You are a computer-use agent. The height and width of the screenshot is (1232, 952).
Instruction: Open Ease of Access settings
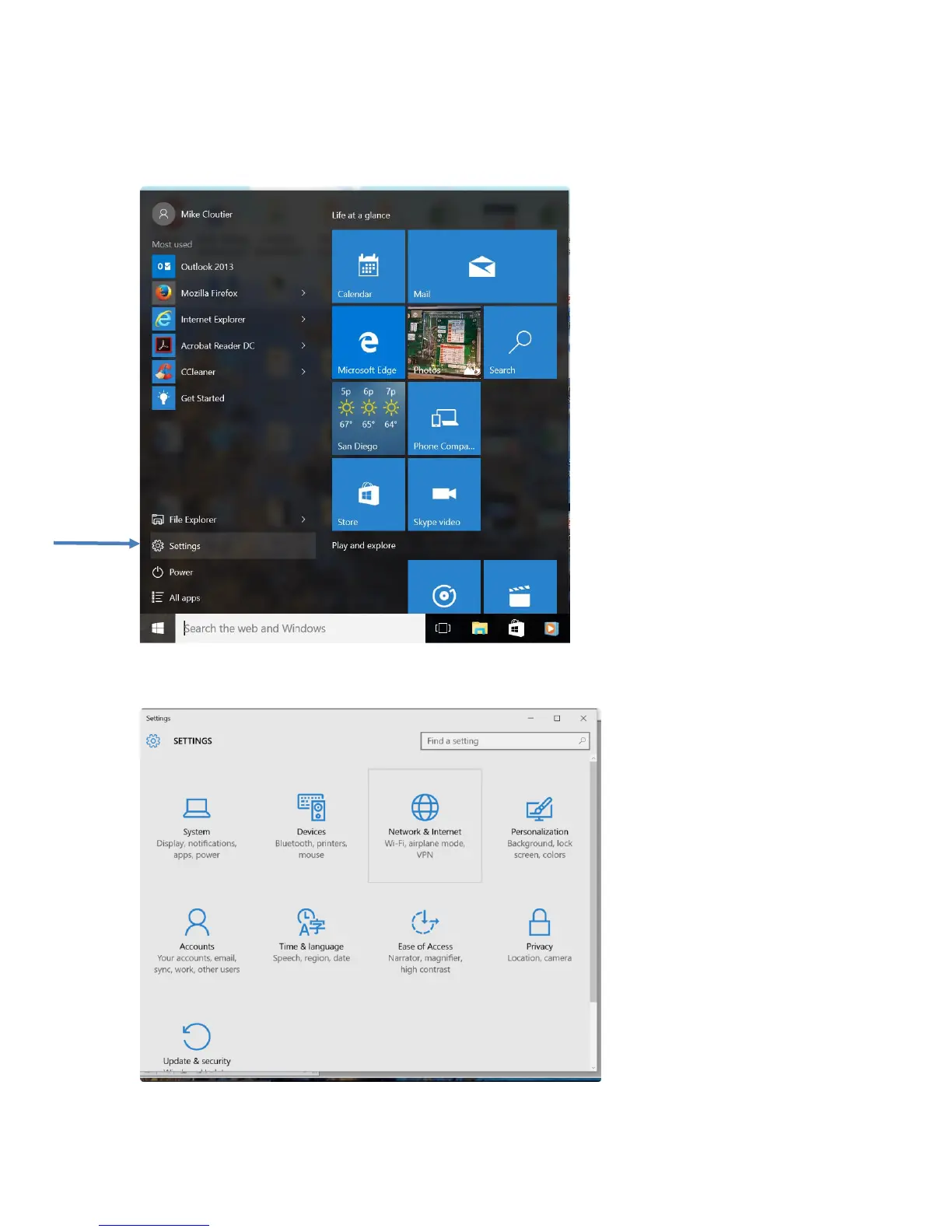click(425, 940)
